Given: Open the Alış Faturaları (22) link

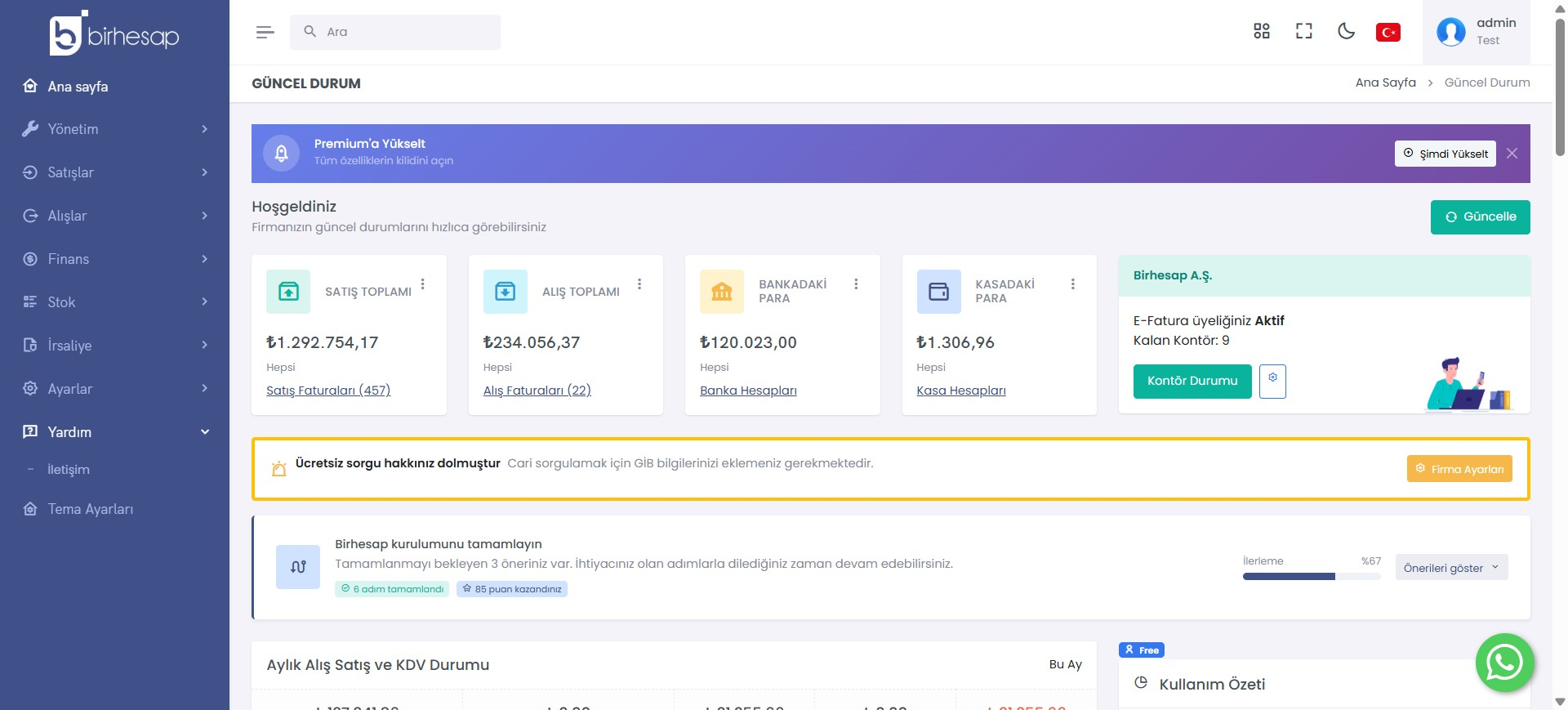Looking at the screenshot, I should 537,391.
